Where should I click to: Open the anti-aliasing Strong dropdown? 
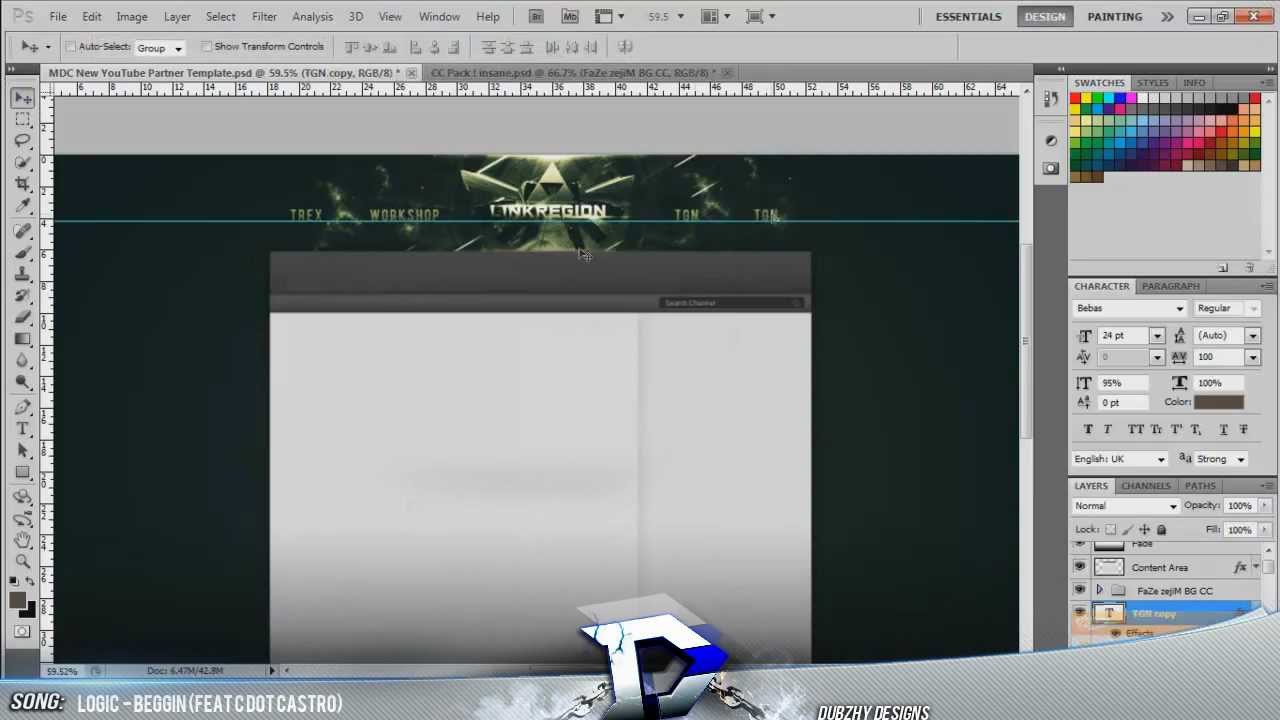tap(1220, 459)
